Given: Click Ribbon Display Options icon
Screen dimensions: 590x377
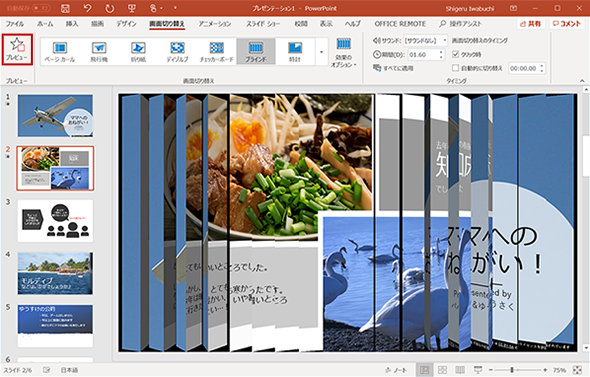Looking at the screenshot, I should pos(513,8).
